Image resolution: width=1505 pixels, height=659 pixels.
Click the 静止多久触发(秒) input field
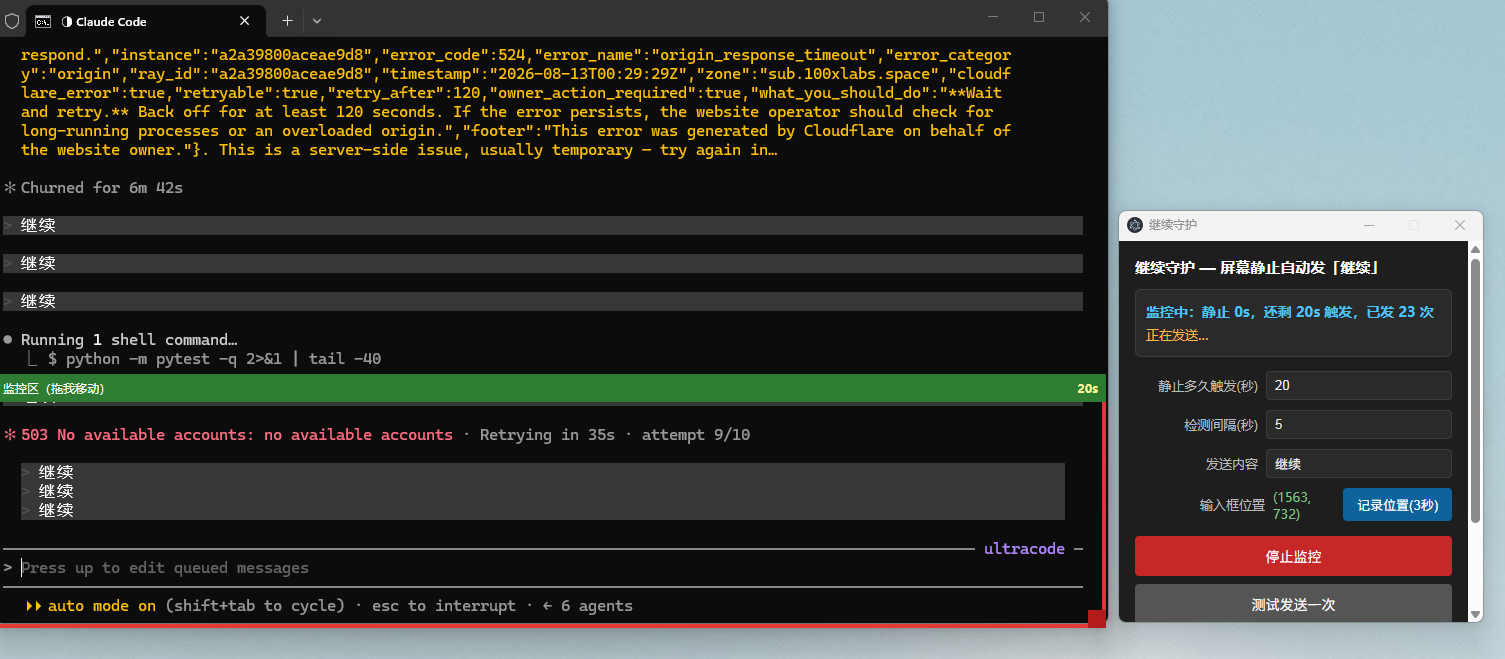click(1358, 385)
